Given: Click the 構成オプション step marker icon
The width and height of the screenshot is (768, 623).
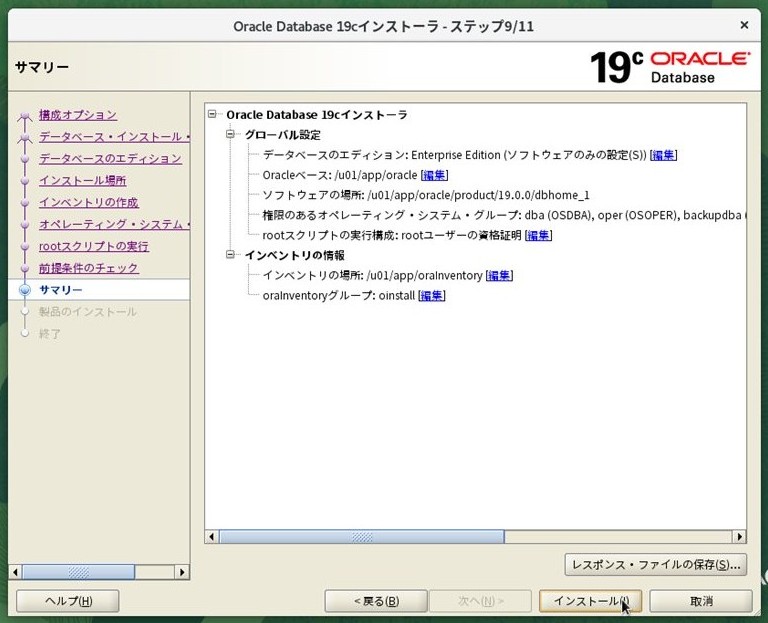Looking at the screenshot, I should tap(25, 116).
